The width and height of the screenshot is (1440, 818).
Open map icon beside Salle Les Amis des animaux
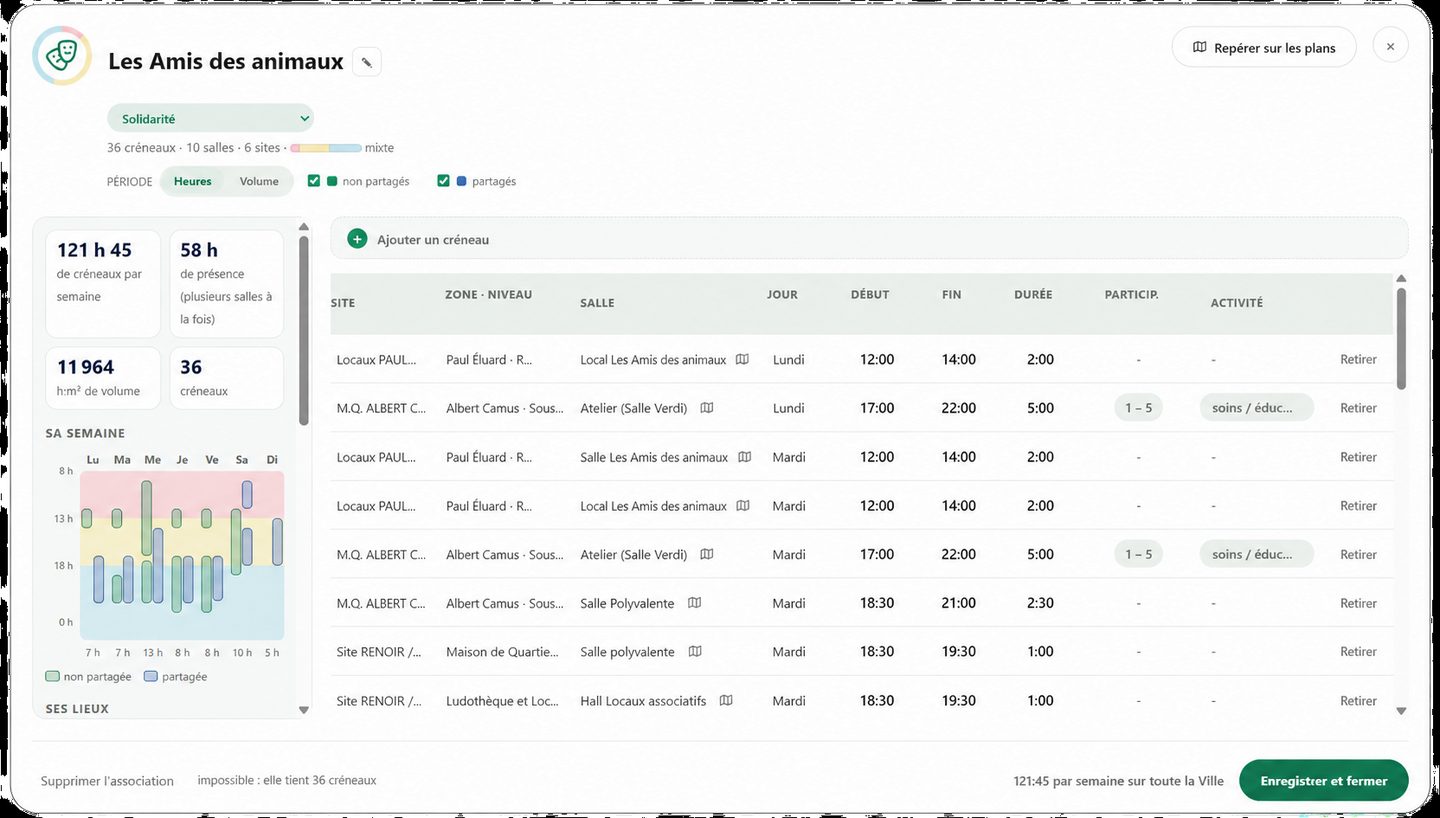tap(744, 457)
